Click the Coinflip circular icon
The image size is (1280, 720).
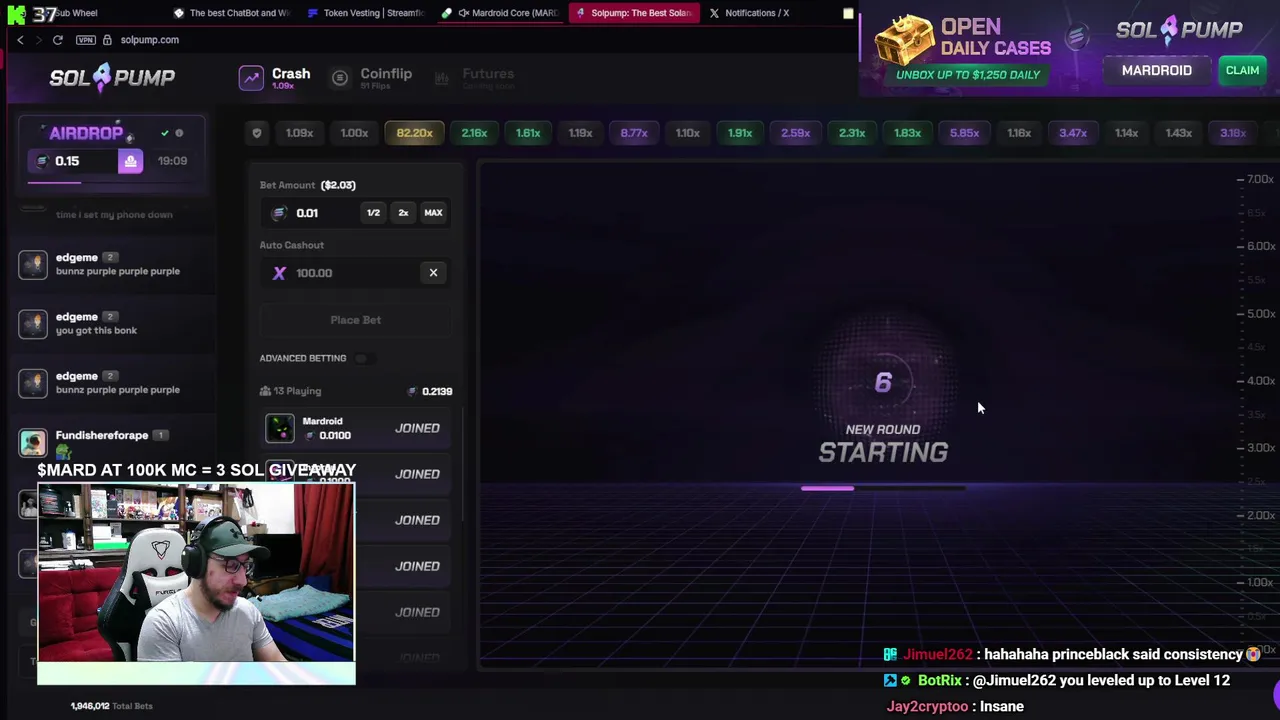340,78
